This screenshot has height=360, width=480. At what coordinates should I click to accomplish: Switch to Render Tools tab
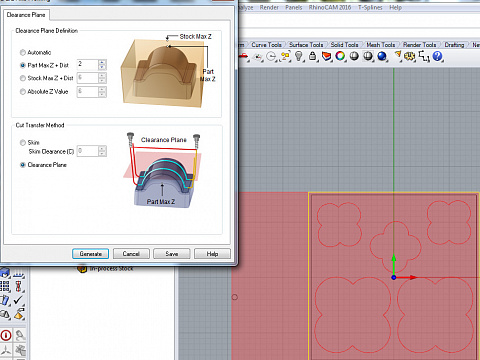click(419, 45)
